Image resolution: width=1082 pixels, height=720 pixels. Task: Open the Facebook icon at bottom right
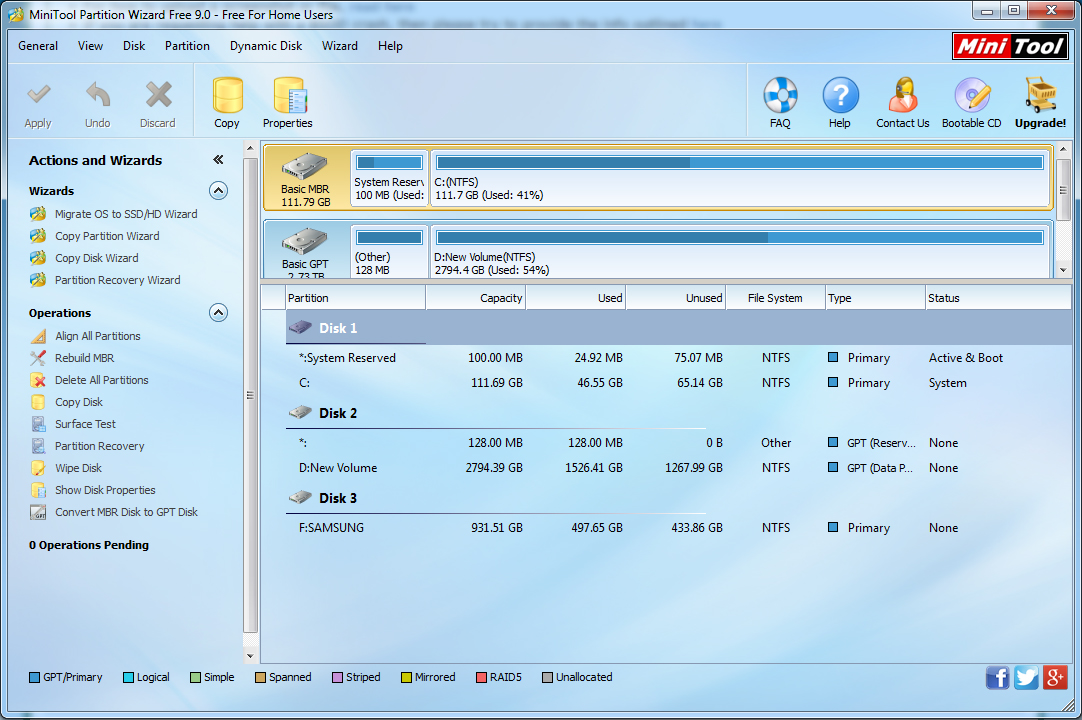(998, 677)
